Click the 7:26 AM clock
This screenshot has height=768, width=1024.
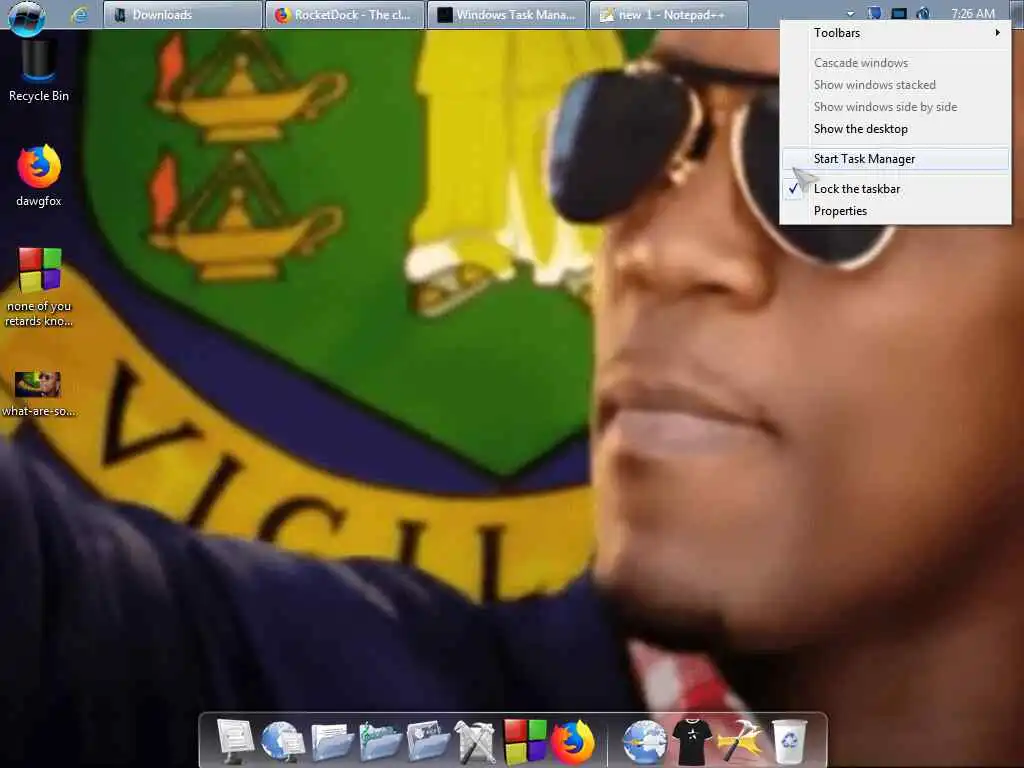[x=972, y=13]
